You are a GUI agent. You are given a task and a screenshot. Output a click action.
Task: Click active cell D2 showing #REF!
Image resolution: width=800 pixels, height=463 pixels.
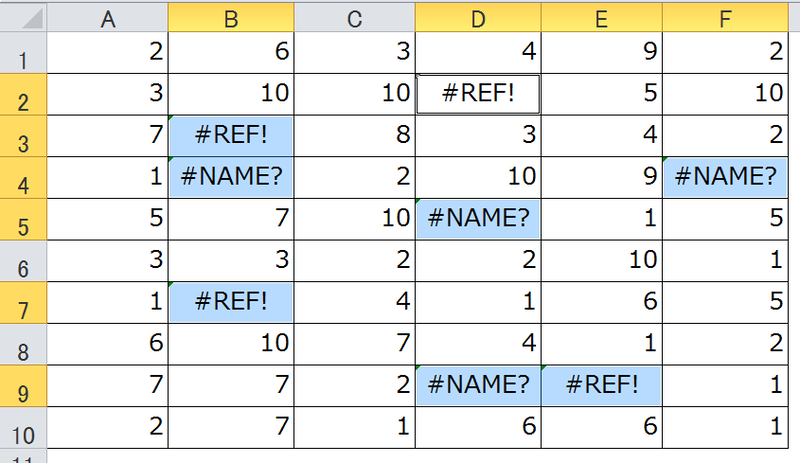click(478, 94)
